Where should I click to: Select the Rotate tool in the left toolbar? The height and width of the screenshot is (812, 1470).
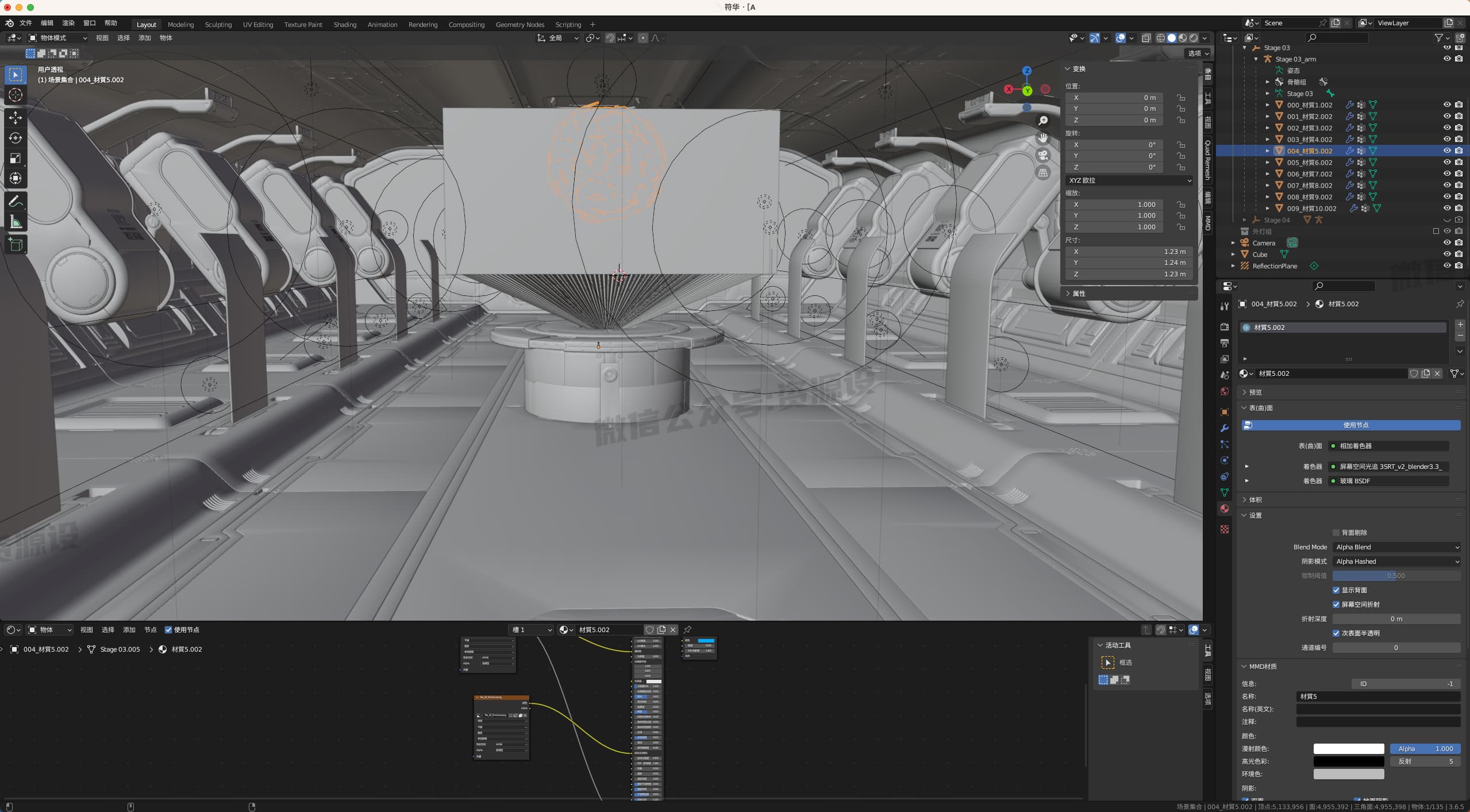pyautogui.click(x=16, y=138)
